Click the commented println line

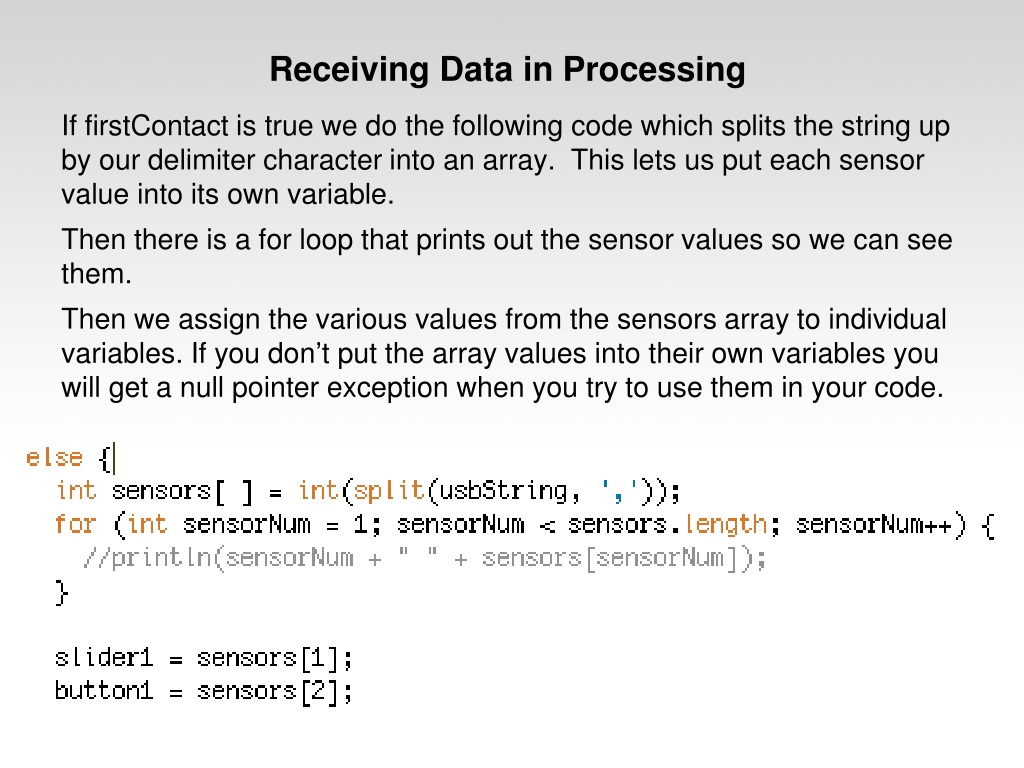(424, 558)
